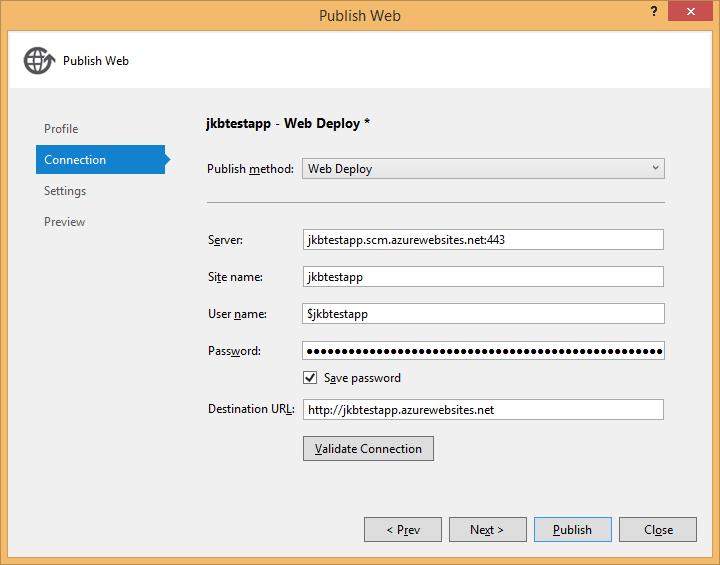Click in the Site name field
Screen dimensions: 720x565
click(x=483, y=277)
